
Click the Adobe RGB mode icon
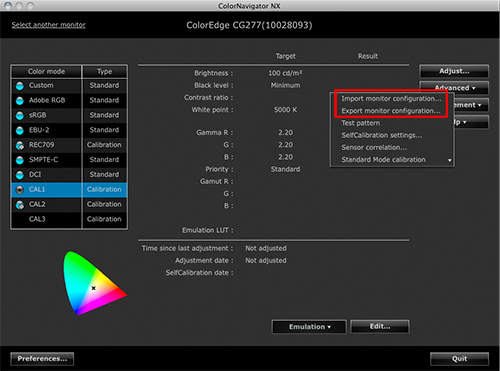20,101
